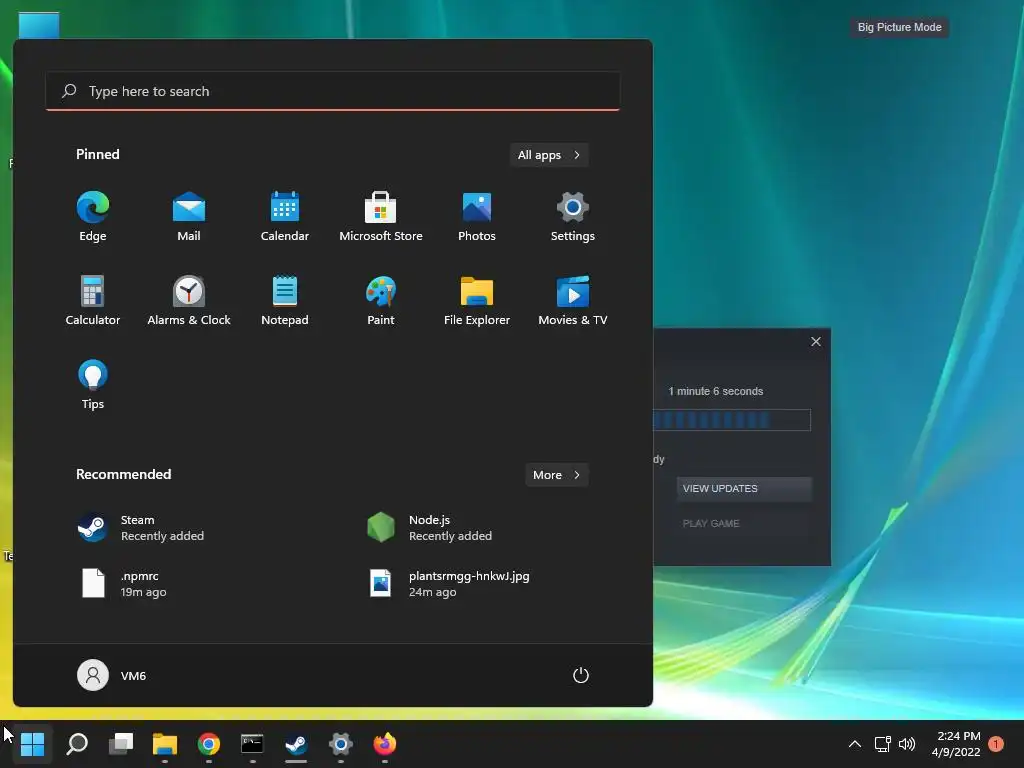Image resolution: width=1024 pixels, height=768 pixels.
Task: Switch to Firefox on the taskbar
Action: [x=385, y=744]
